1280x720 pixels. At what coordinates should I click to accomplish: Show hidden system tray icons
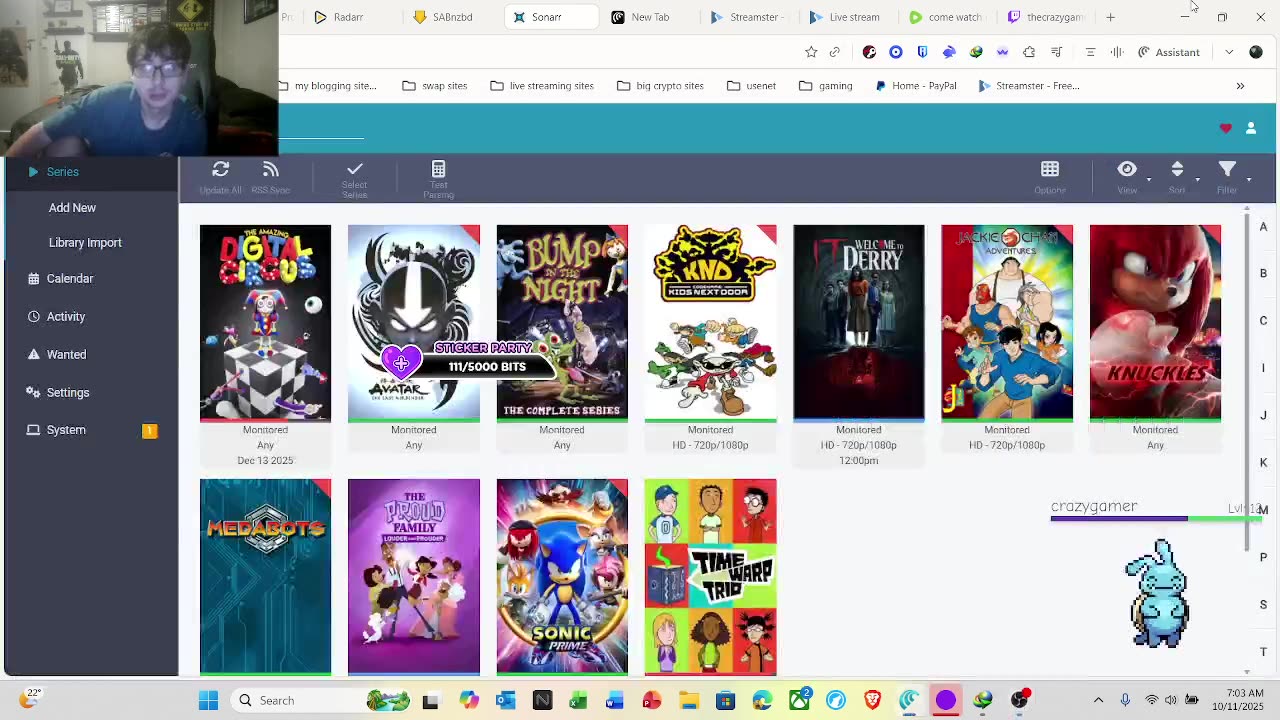click(1098, 700)
